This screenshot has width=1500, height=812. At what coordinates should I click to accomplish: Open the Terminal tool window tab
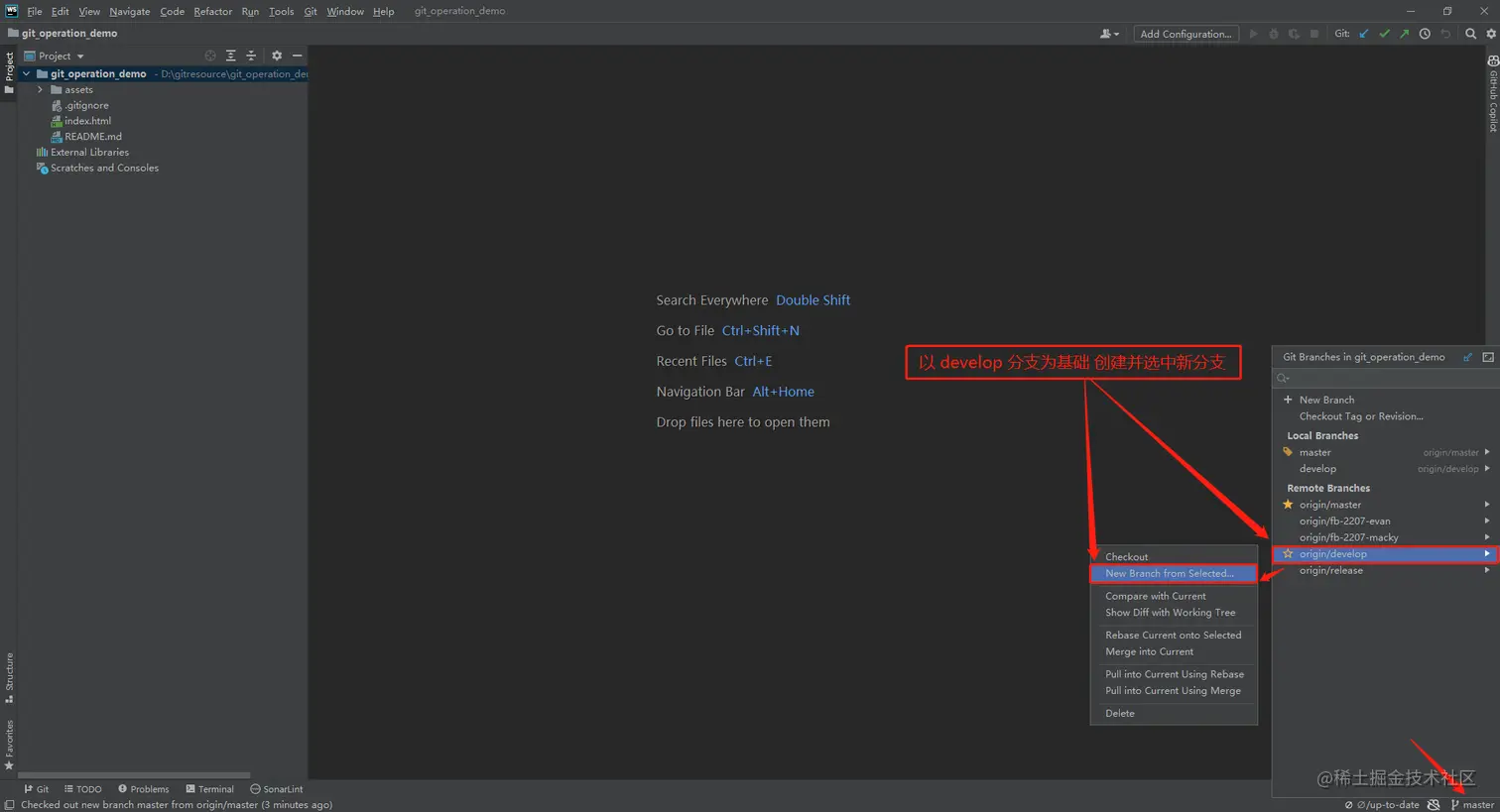(x=210, y=789)
